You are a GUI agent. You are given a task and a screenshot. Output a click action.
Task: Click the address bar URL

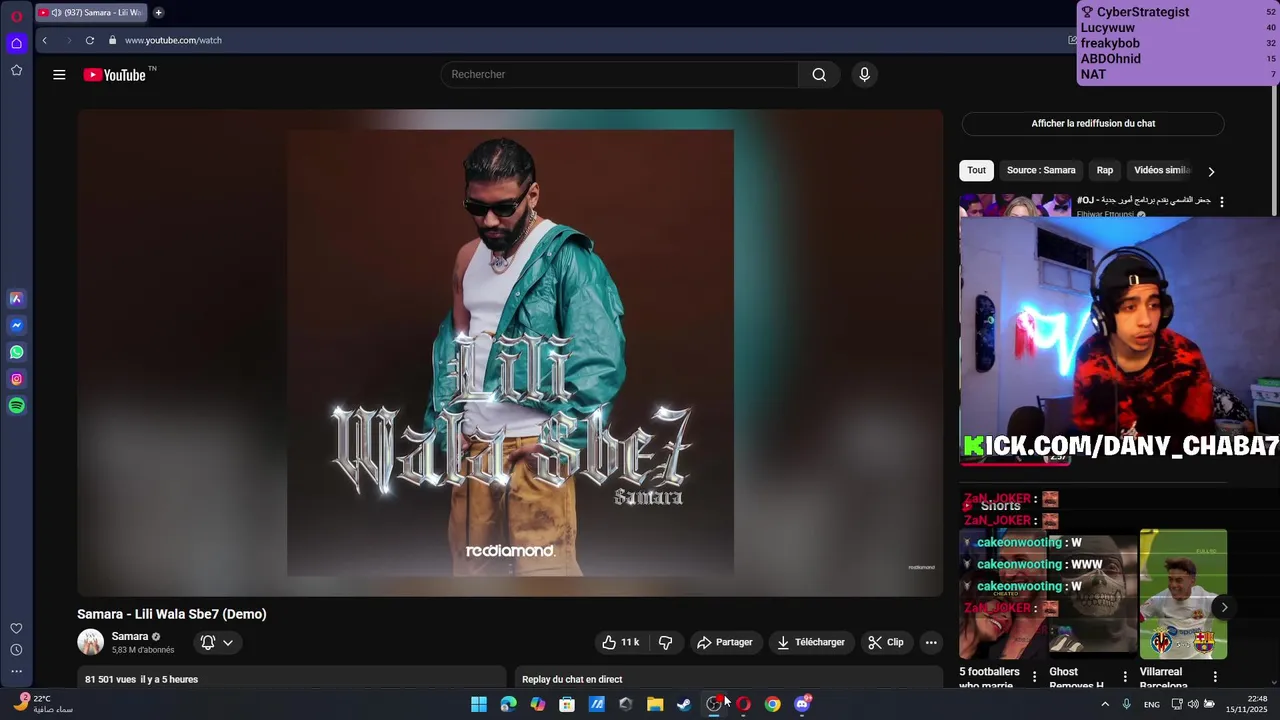coord(173,40)
